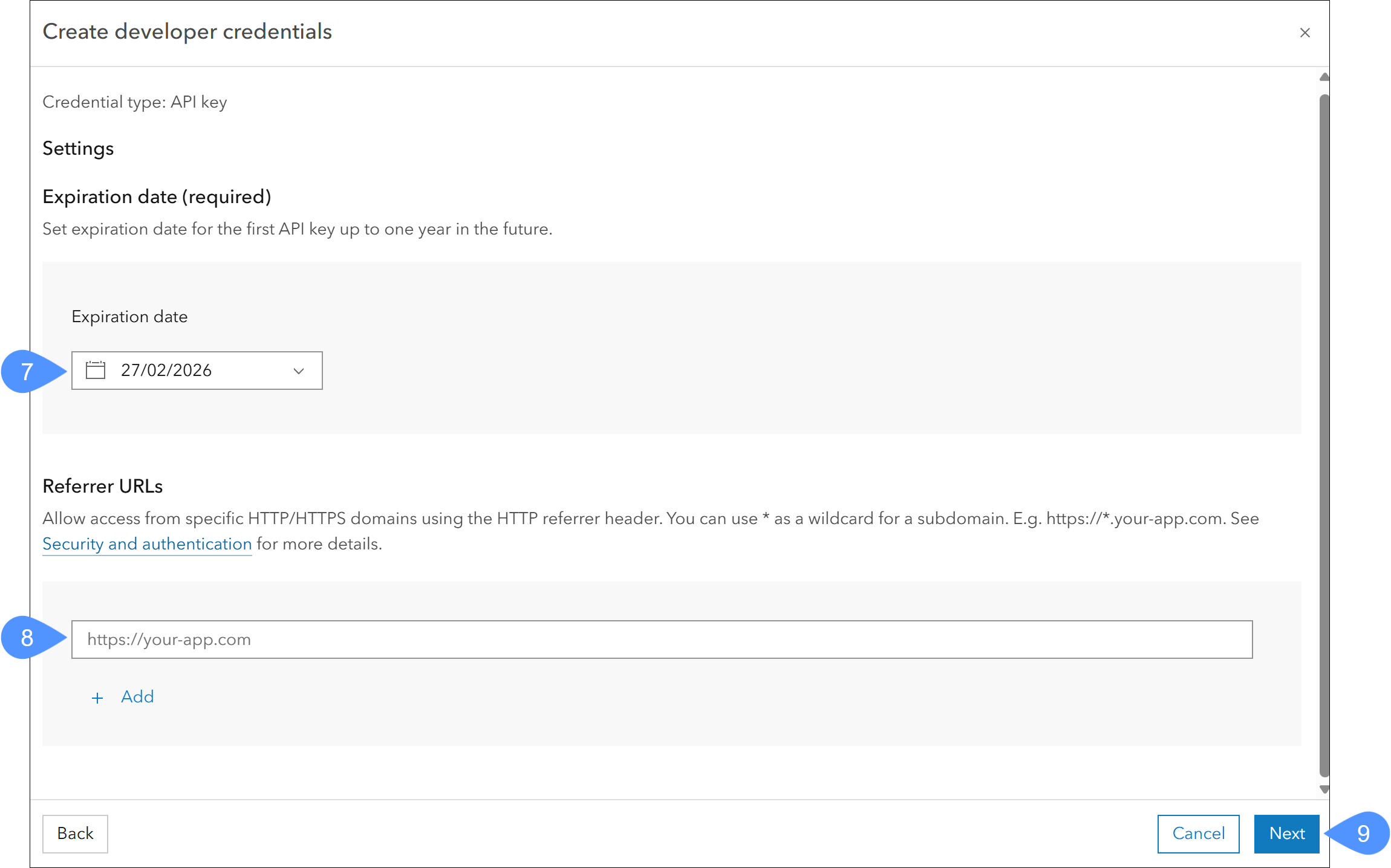Expand the expiration date dropdown chevron
1391x868 pixels.
[299, 371]
